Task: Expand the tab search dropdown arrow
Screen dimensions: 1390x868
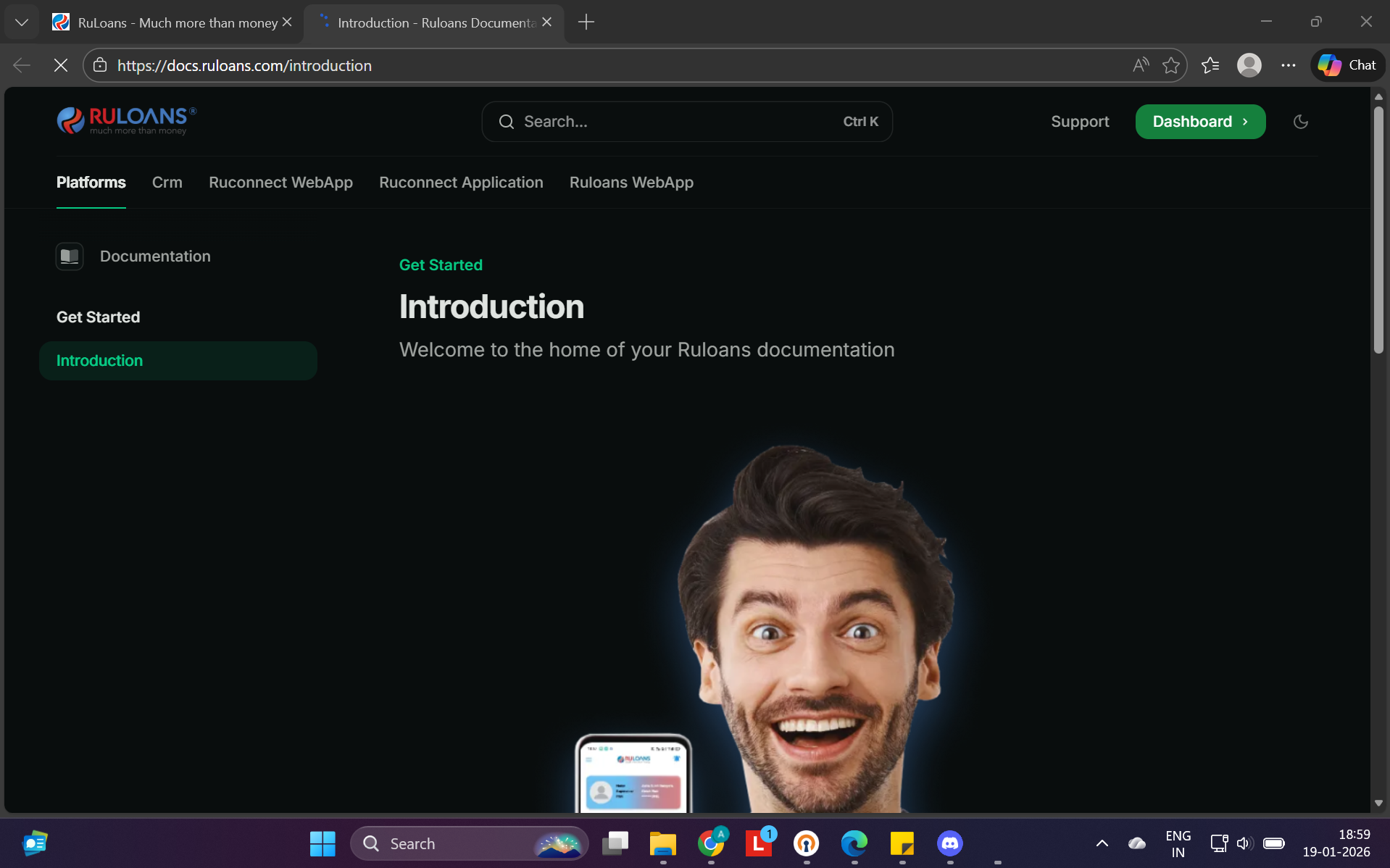Action: [x=22, y=22]
